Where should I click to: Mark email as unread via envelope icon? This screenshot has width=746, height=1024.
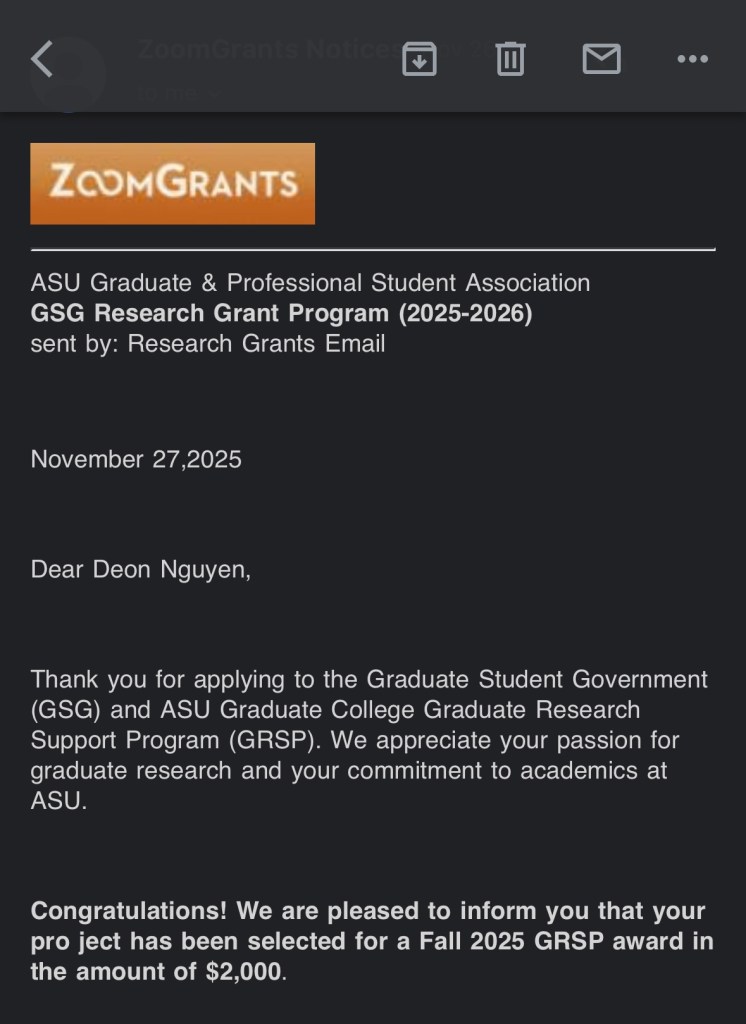click(601, 60)
